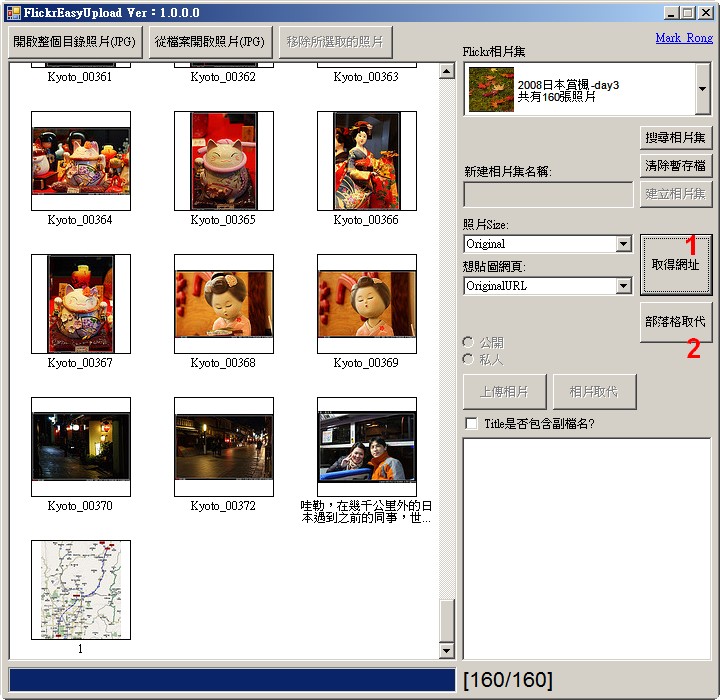Select the Kyoto_00364 thumbnail
The image size is (720, 700).
point(81,161)
